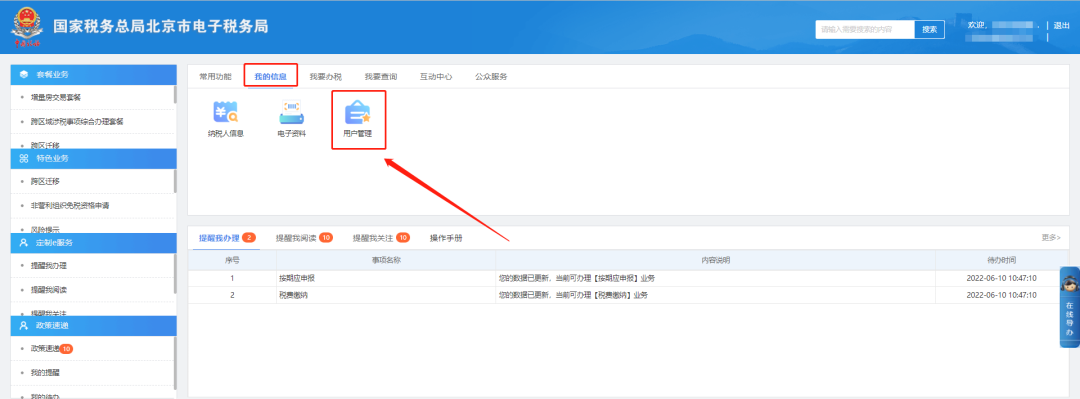Open 政策速递 sidebar item with badge 10
This screenshot has height=399, width=1080.
[52, 349]
